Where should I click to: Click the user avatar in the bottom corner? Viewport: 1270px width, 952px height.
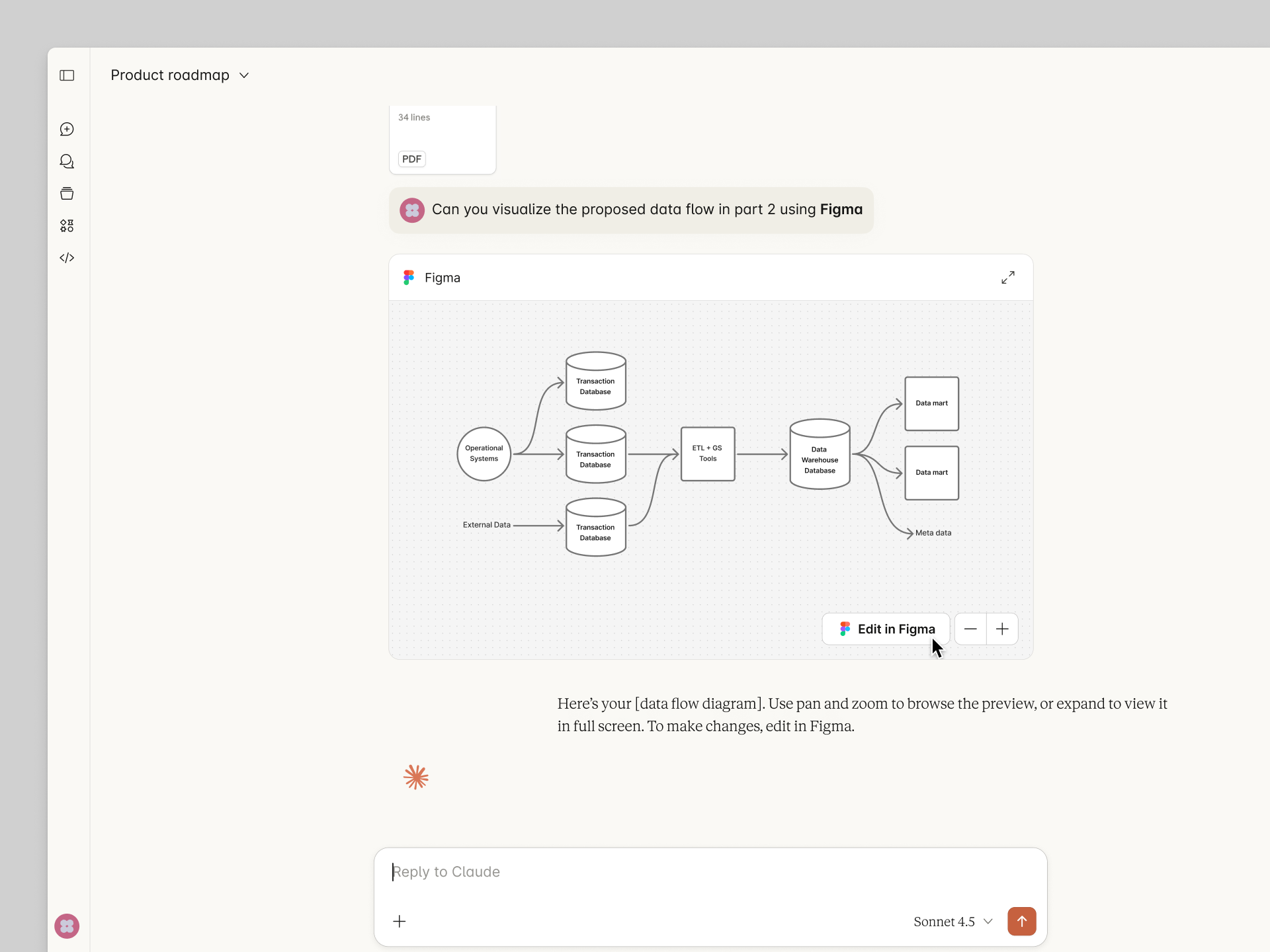tap(66, 926)
